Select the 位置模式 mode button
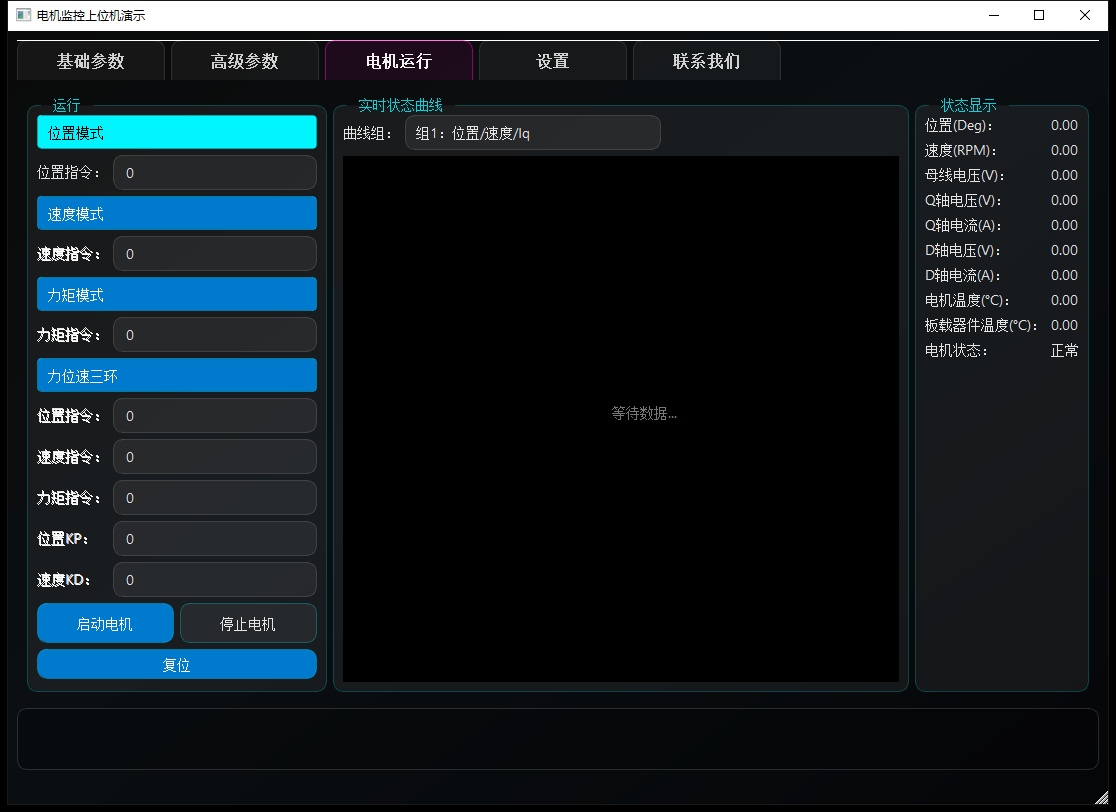1116x812 pixels. pyautogui.click(x=177, y=132)
